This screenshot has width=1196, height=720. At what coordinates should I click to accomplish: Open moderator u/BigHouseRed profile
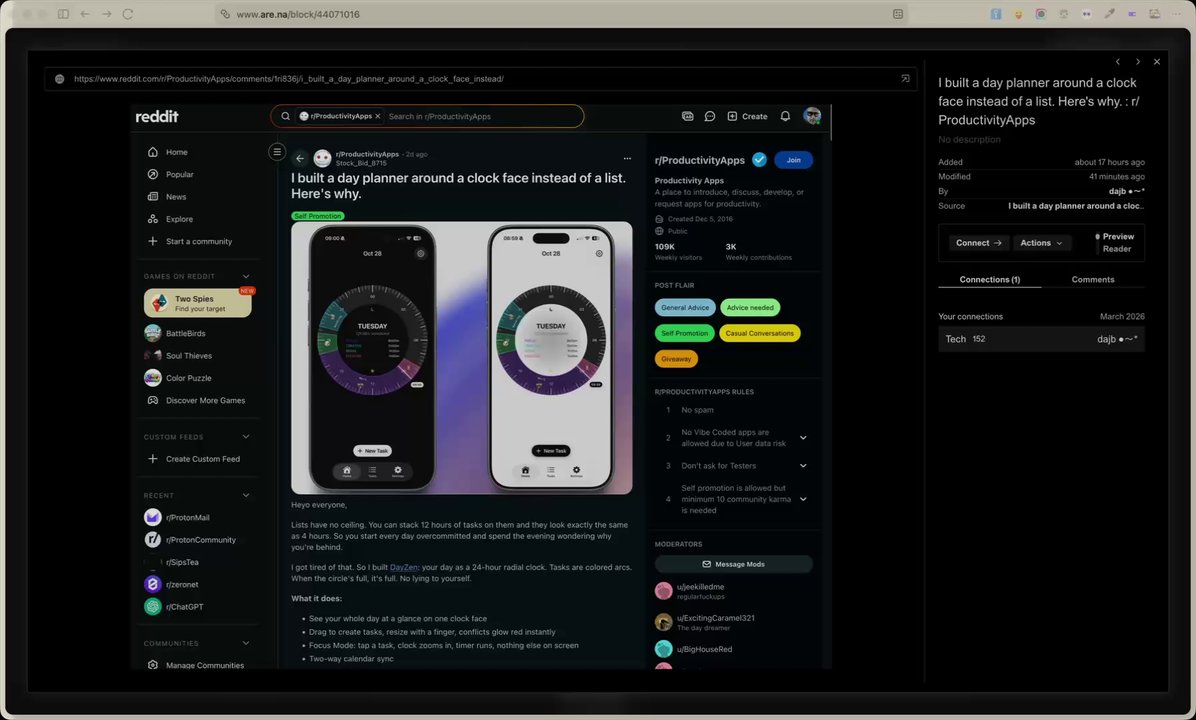tap(704, 649)
